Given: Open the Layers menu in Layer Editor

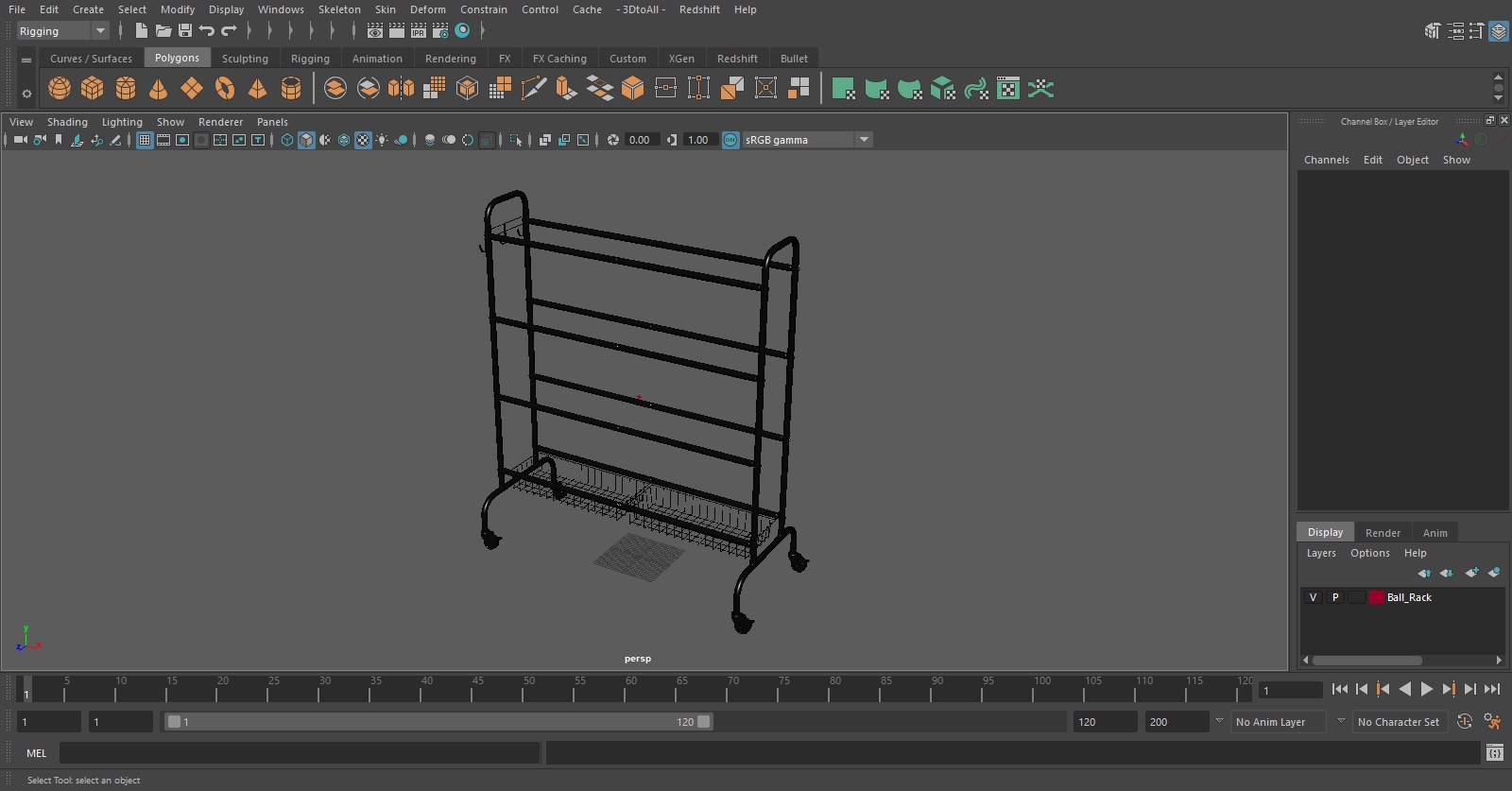Looking at the screenshot, I should tap(1321, 553).
